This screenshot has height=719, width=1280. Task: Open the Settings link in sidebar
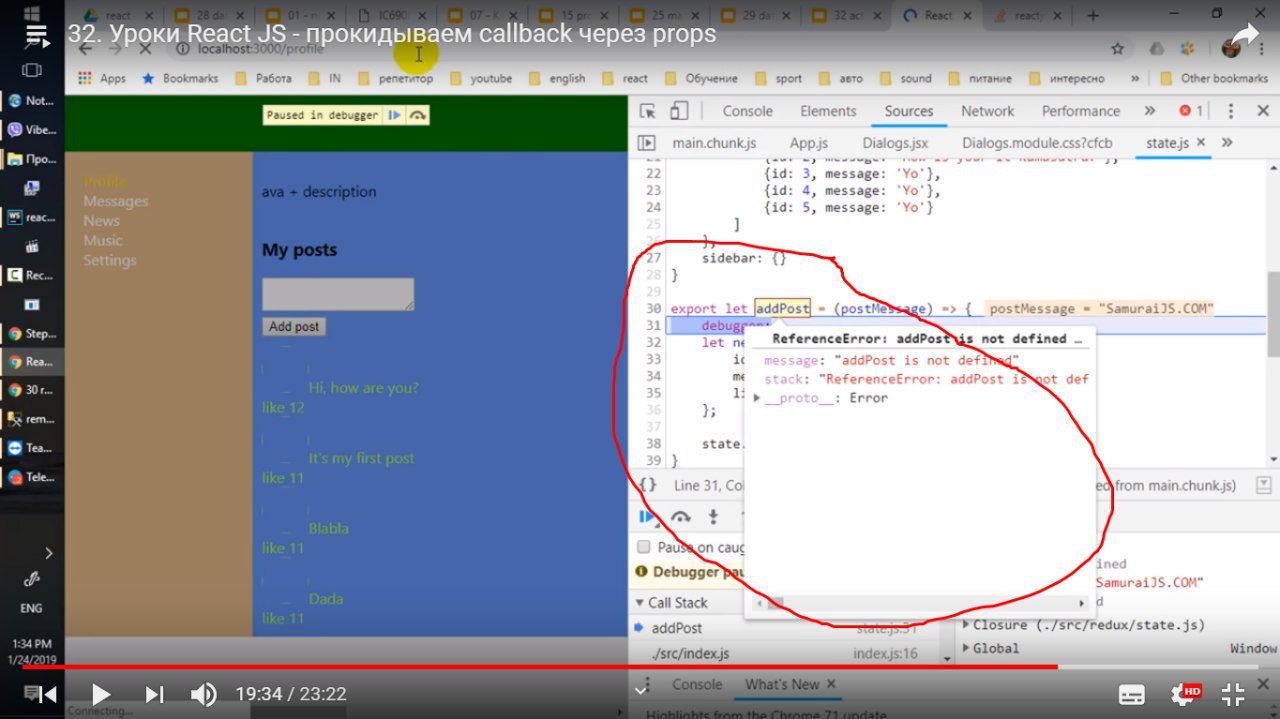click(109, 260)
